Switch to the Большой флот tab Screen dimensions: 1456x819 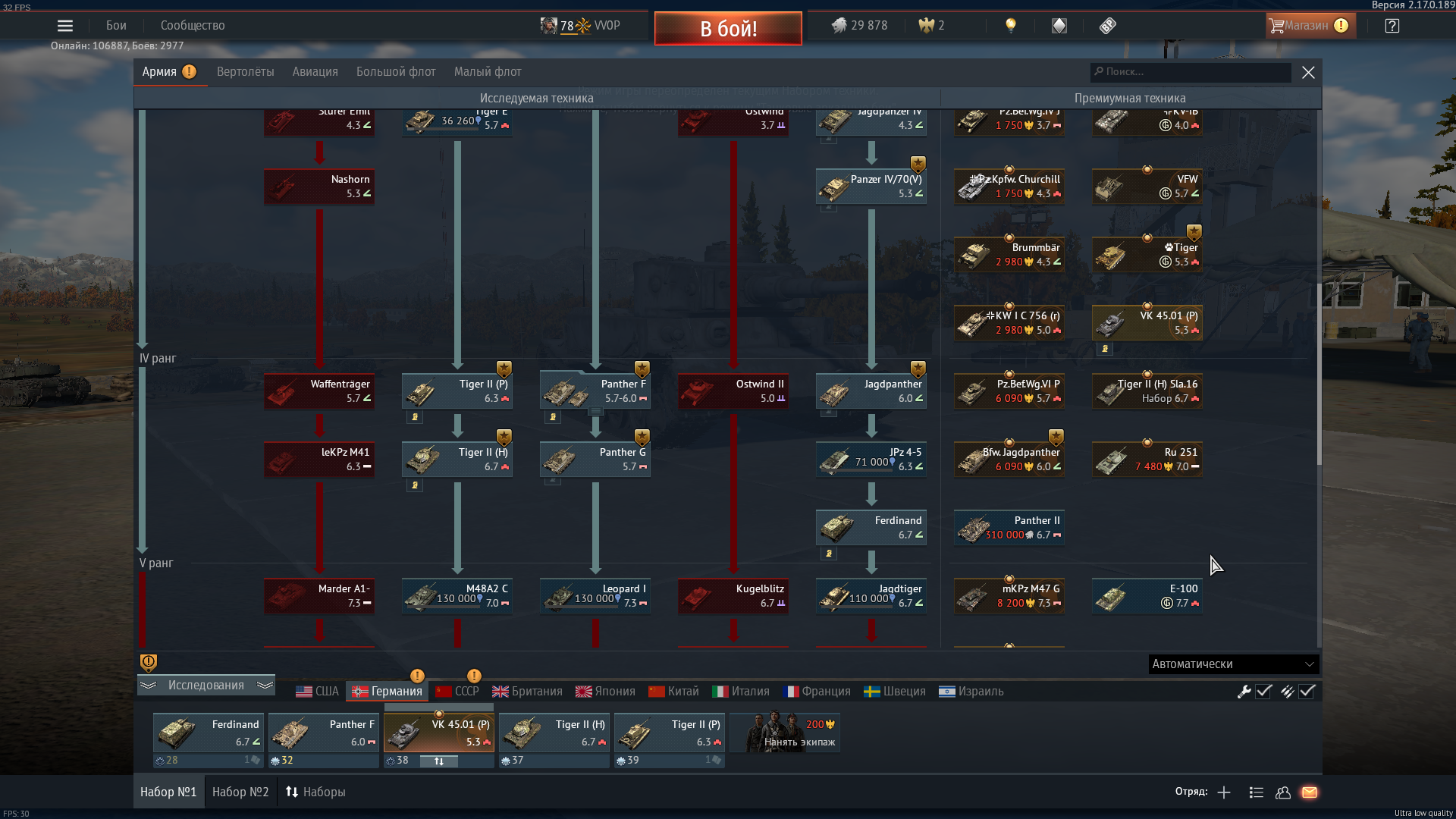click(396, 72)
